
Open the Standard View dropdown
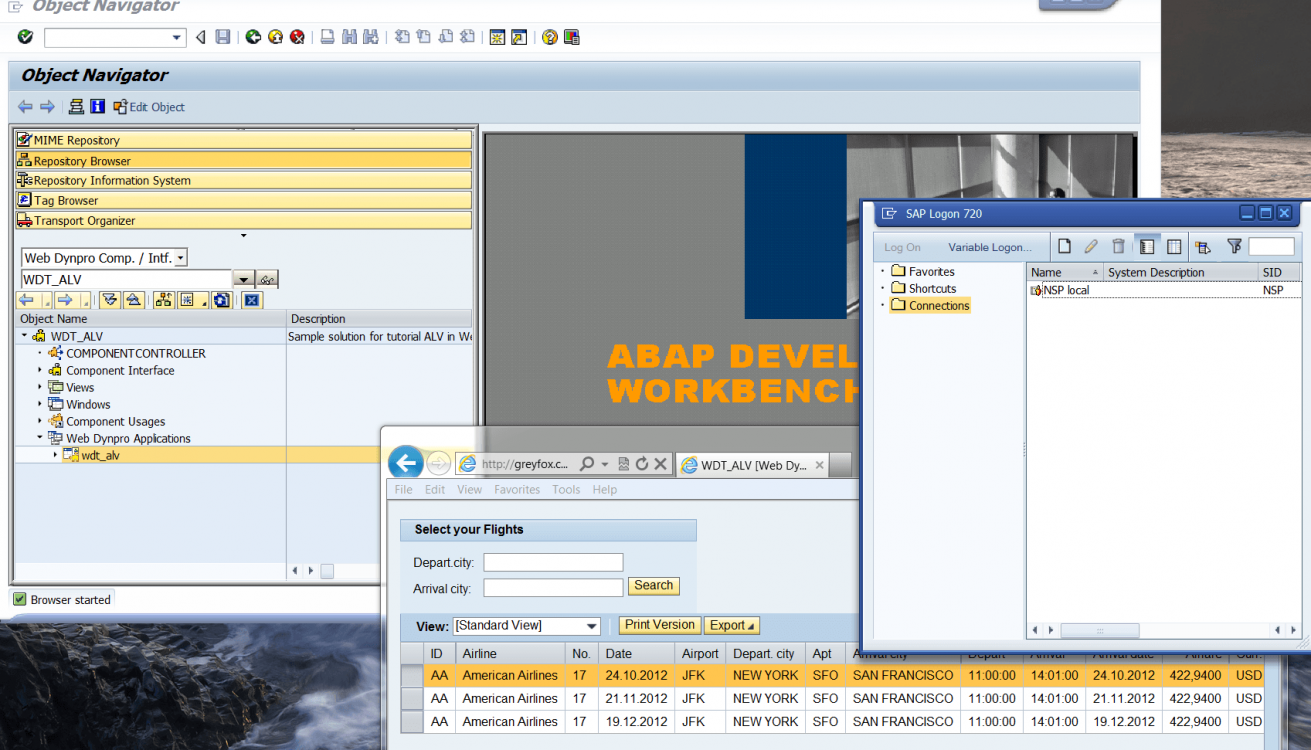click(592, 626)
